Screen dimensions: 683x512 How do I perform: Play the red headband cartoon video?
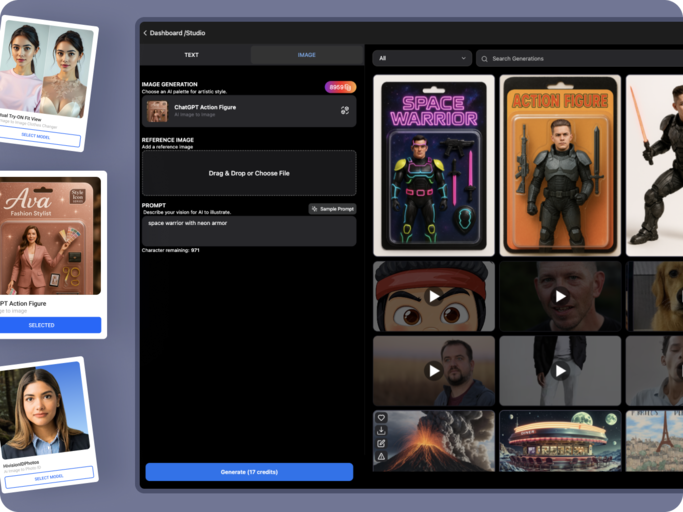tap(434, 296)
